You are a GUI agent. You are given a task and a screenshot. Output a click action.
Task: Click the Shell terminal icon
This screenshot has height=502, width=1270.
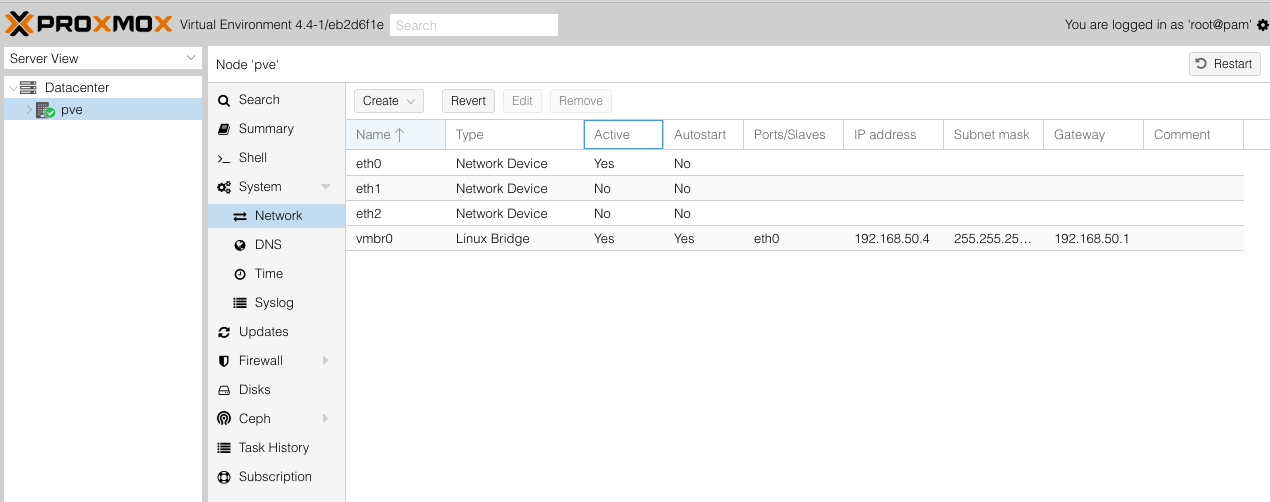[x=224, y=158]
